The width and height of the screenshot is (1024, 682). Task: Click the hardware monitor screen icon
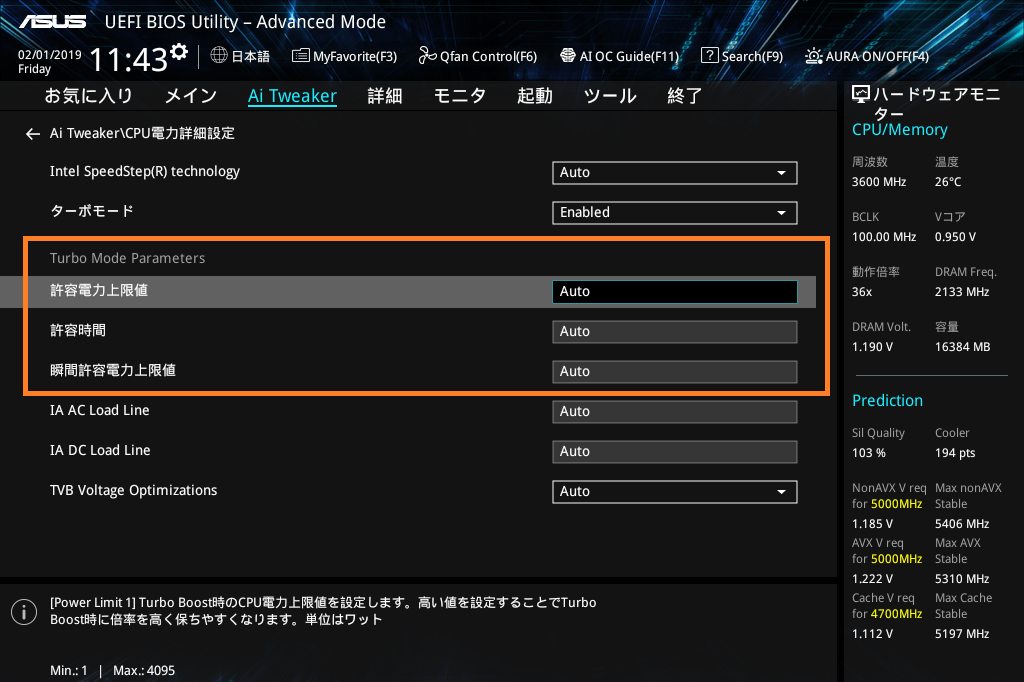click(x=861, y=95)
